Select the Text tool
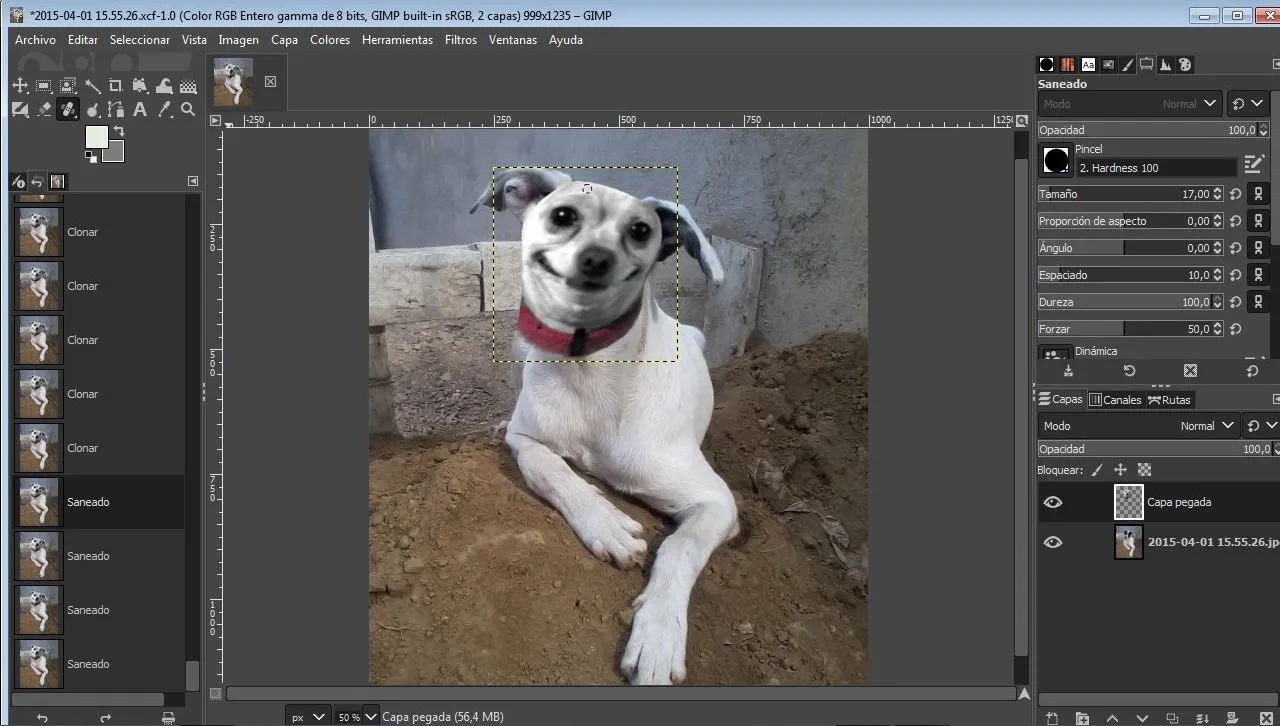 click(x=140, y=109)
